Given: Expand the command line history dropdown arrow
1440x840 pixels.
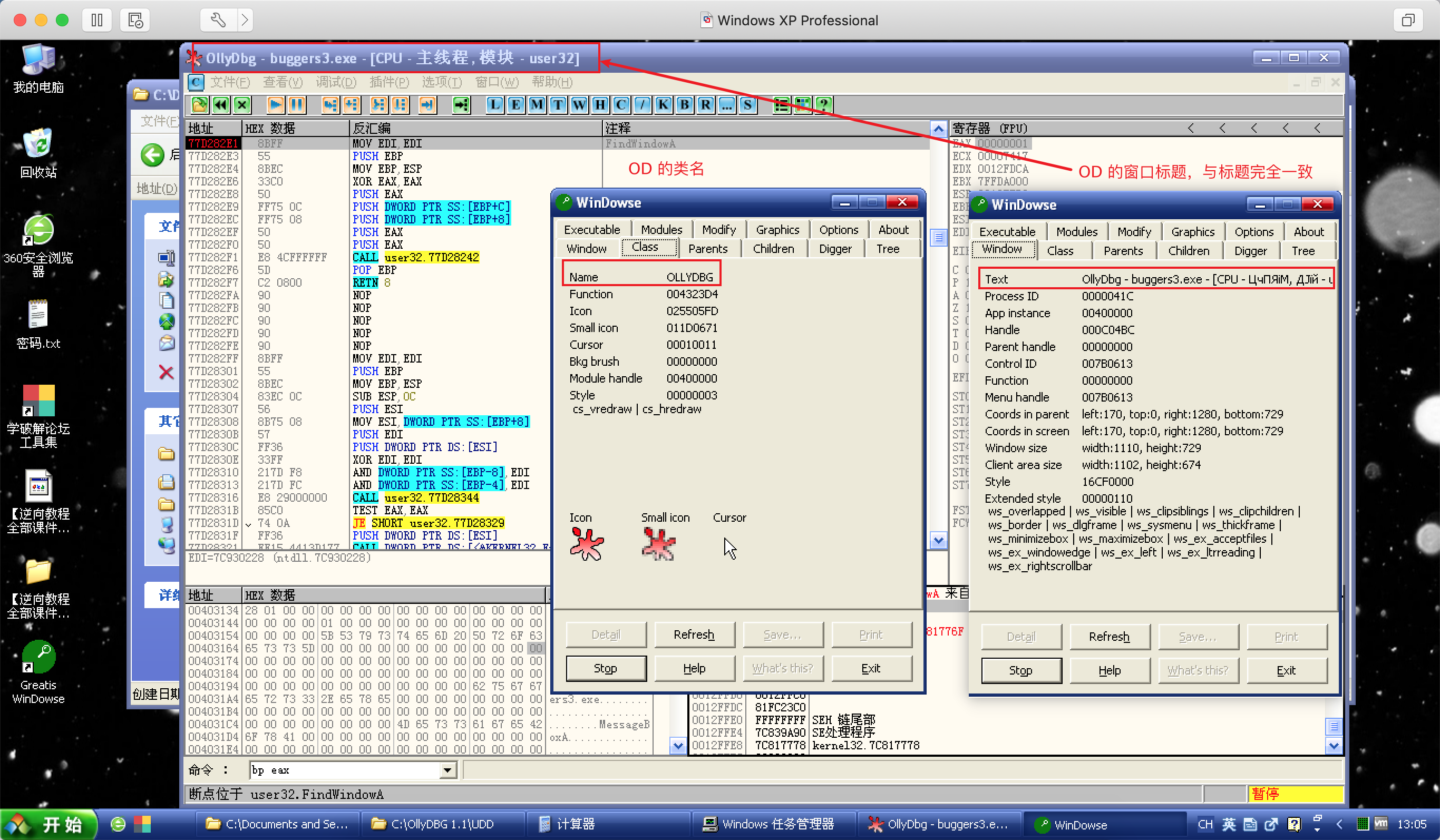Looking at the screenshot, I should tap(448, 770).
